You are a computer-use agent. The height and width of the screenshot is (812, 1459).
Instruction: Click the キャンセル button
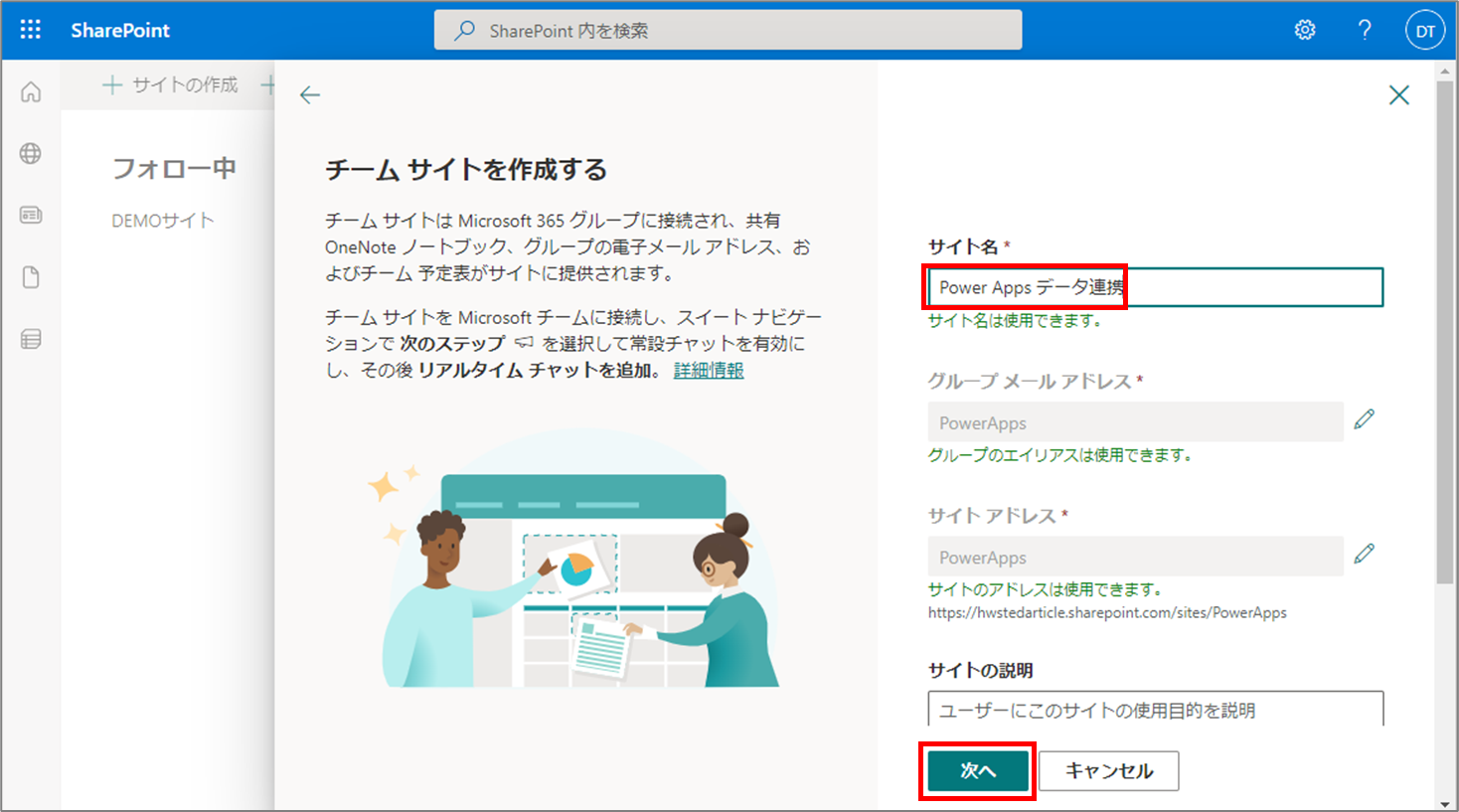(1109, 771)
